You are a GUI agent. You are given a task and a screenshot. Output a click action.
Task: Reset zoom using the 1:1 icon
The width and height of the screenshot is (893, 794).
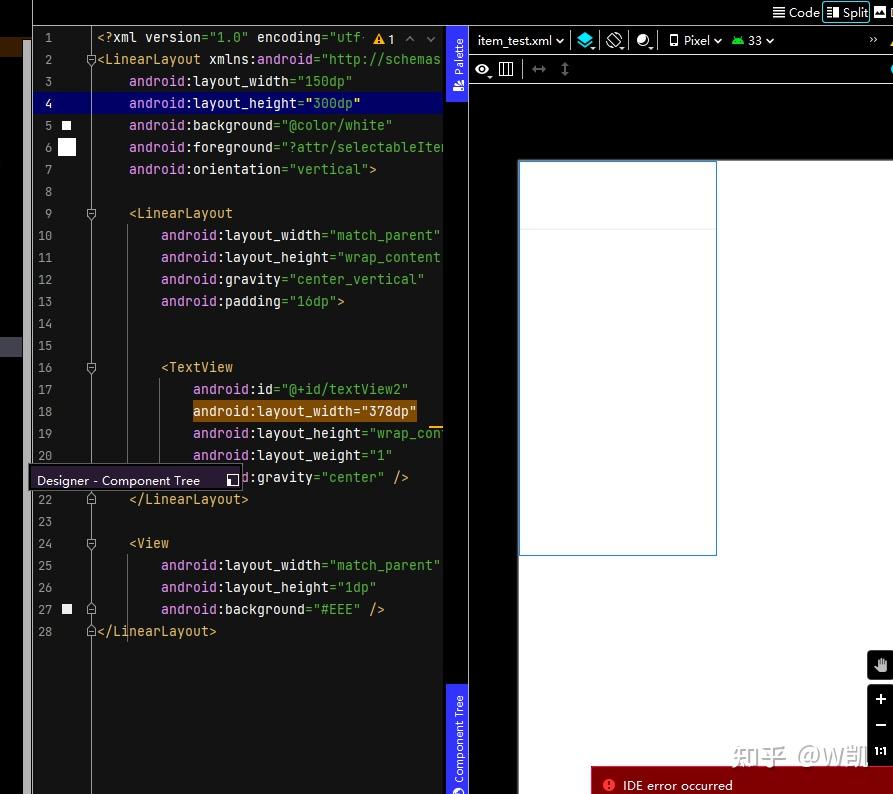pyautogui.click(x=880, y=751)
